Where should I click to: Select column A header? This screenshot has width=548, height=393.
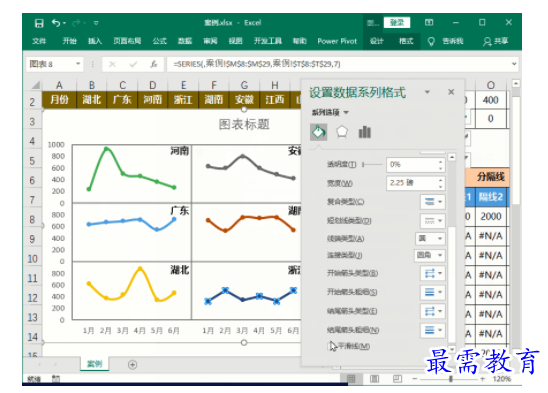coord(59,85)
